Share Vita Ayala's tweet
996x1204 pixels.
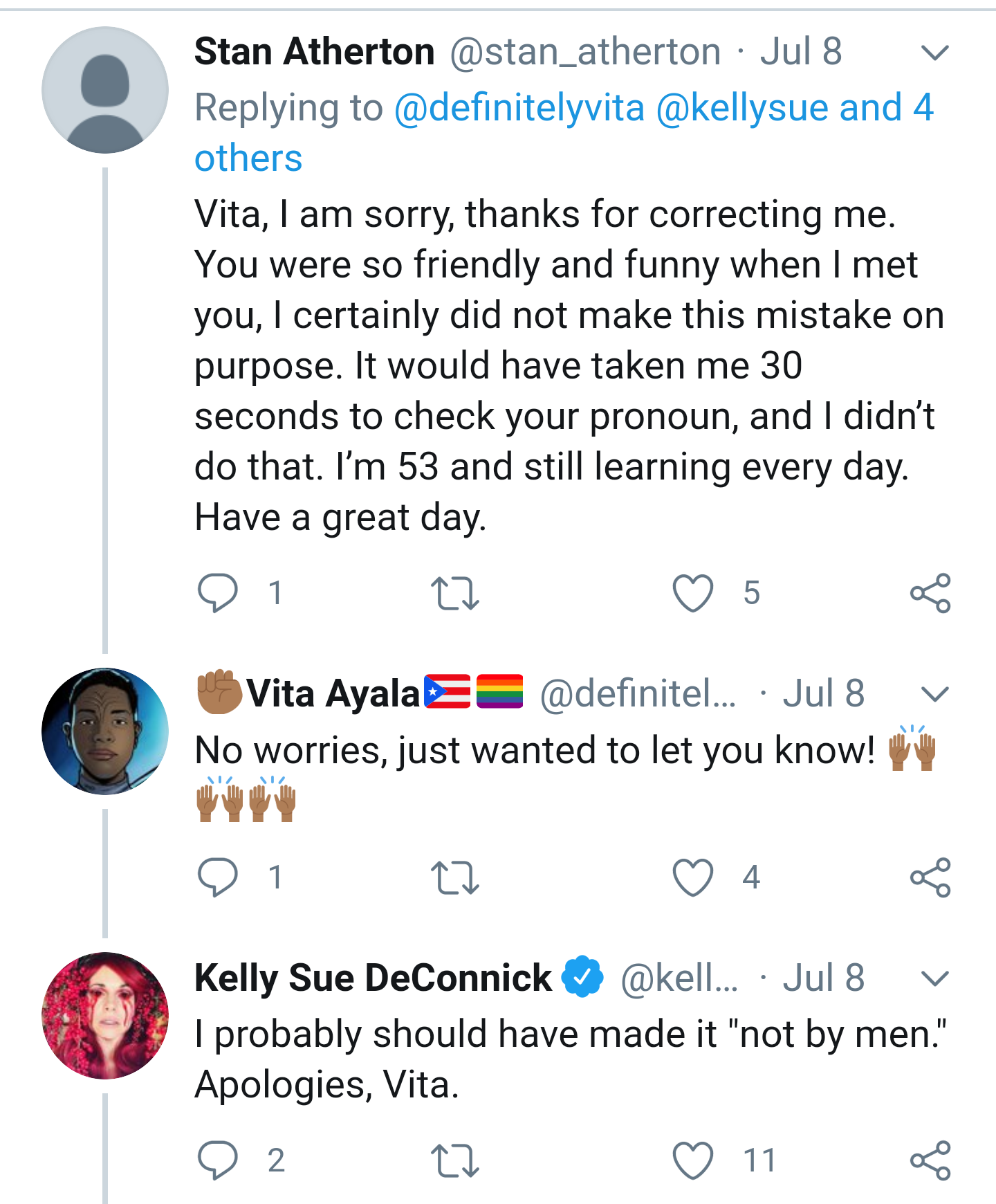click(x=930, y=877)
